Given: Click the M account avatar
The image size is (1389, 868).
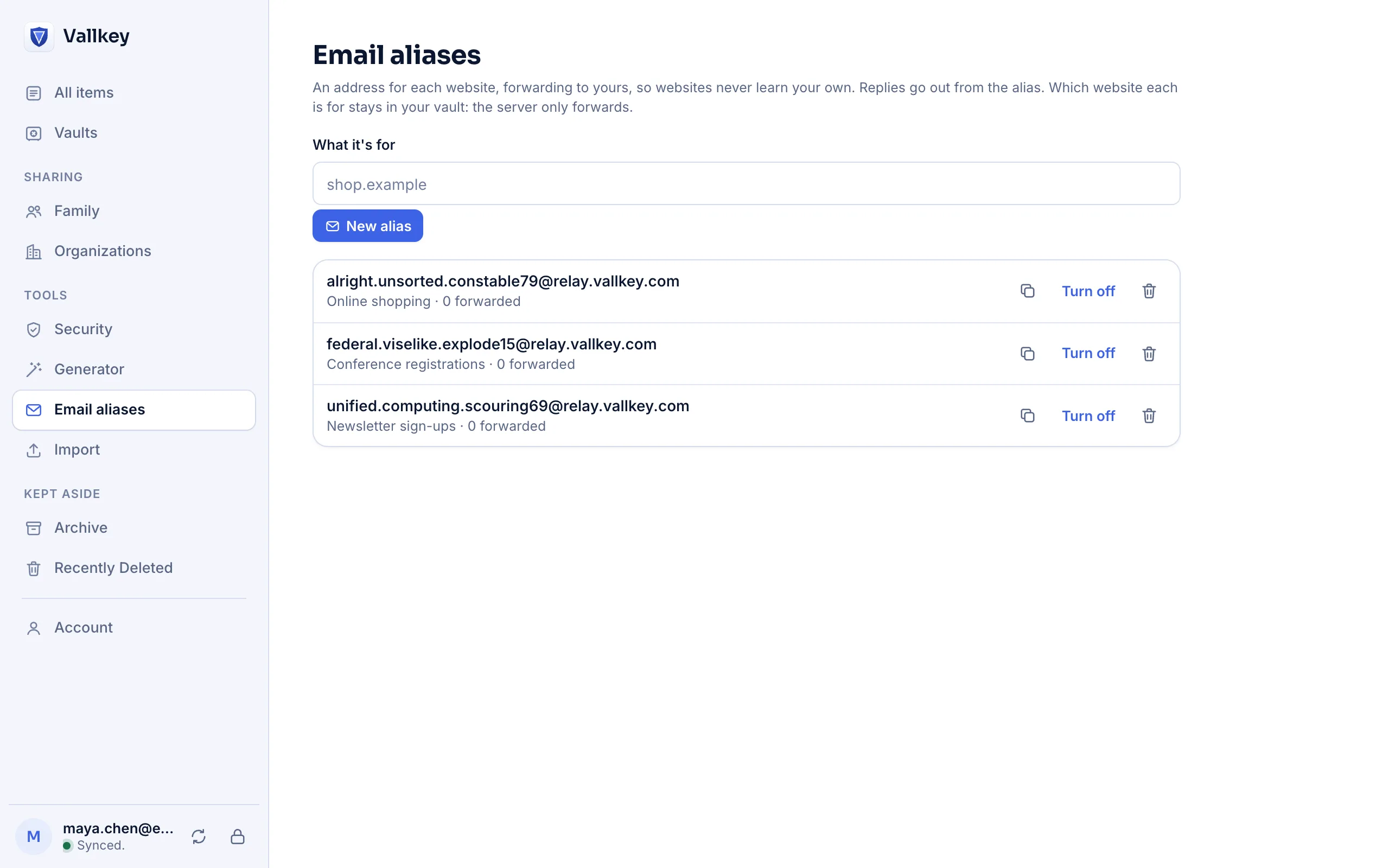Looking at the screenshot, I should coord(33,837).
